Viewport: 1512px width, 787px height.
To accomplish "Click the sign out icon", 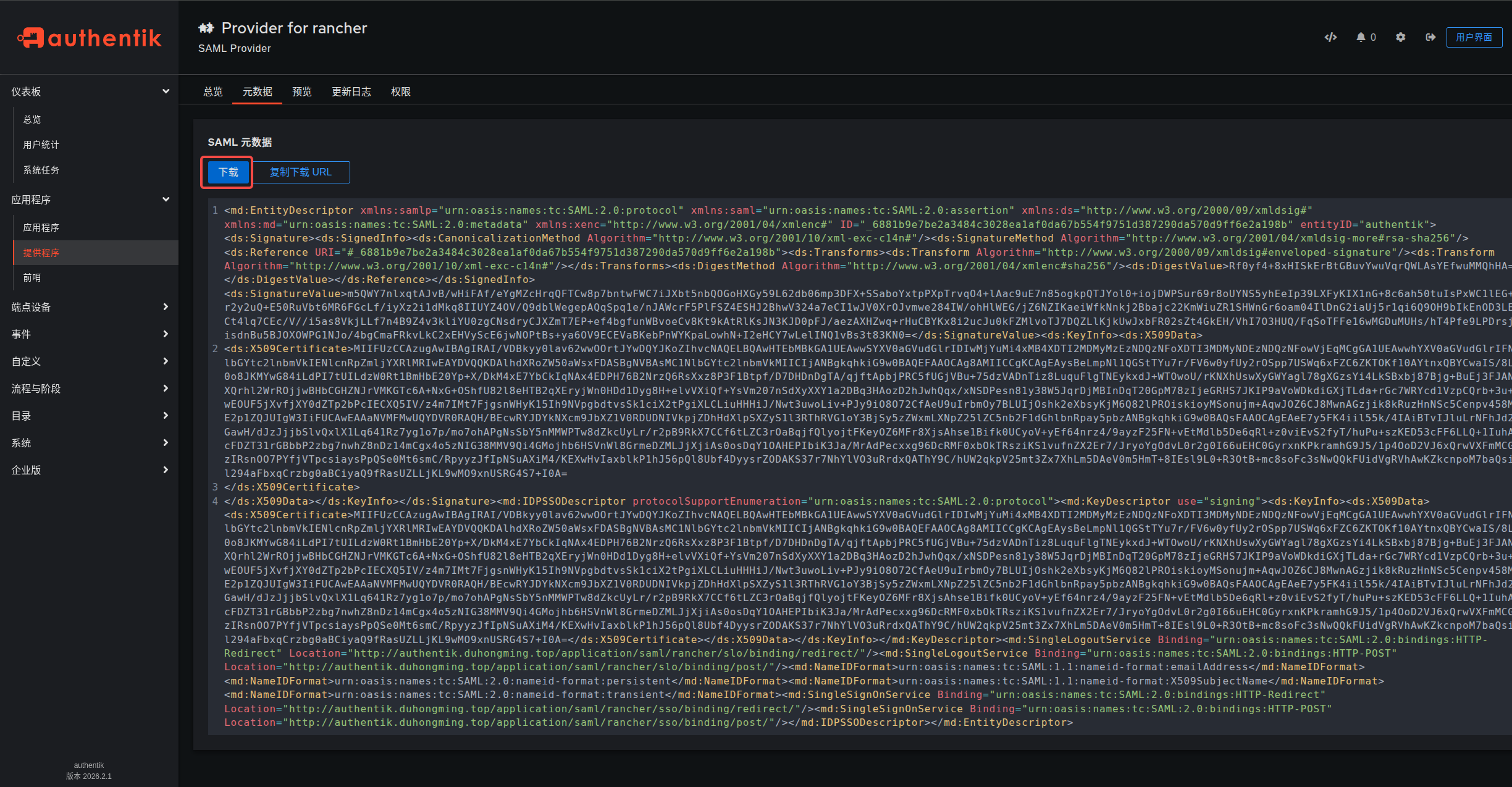I will tap(1430, 37).
